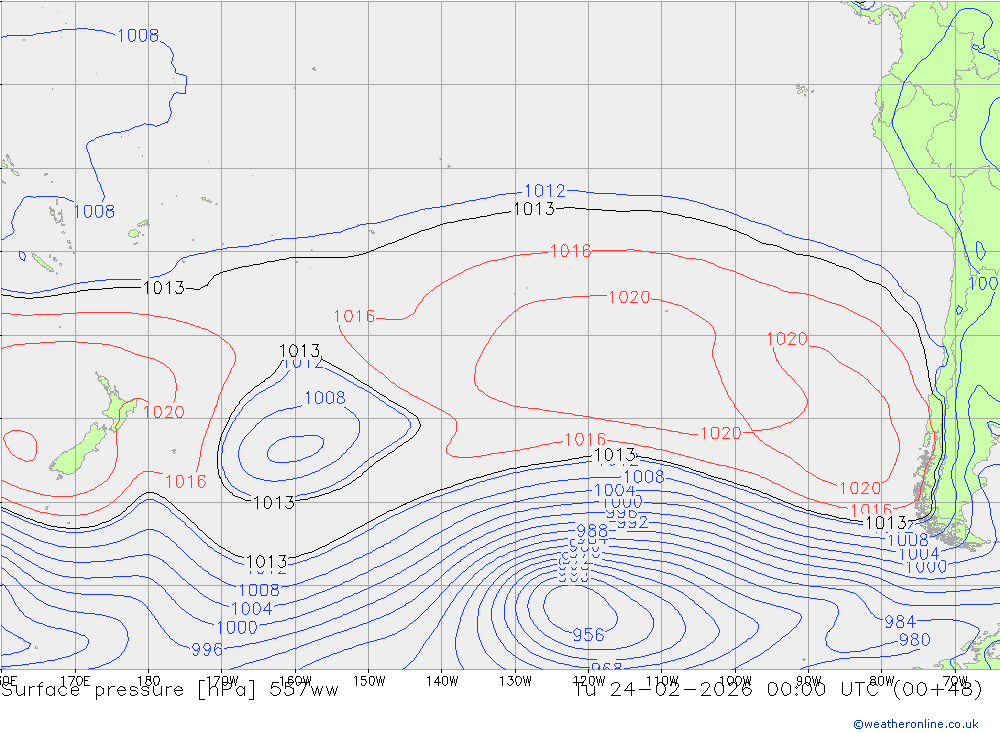This screenshot has height=733, width=1000.
Task: Click the 984 isobar label near Cape Horn
Action: click(900, 621)
